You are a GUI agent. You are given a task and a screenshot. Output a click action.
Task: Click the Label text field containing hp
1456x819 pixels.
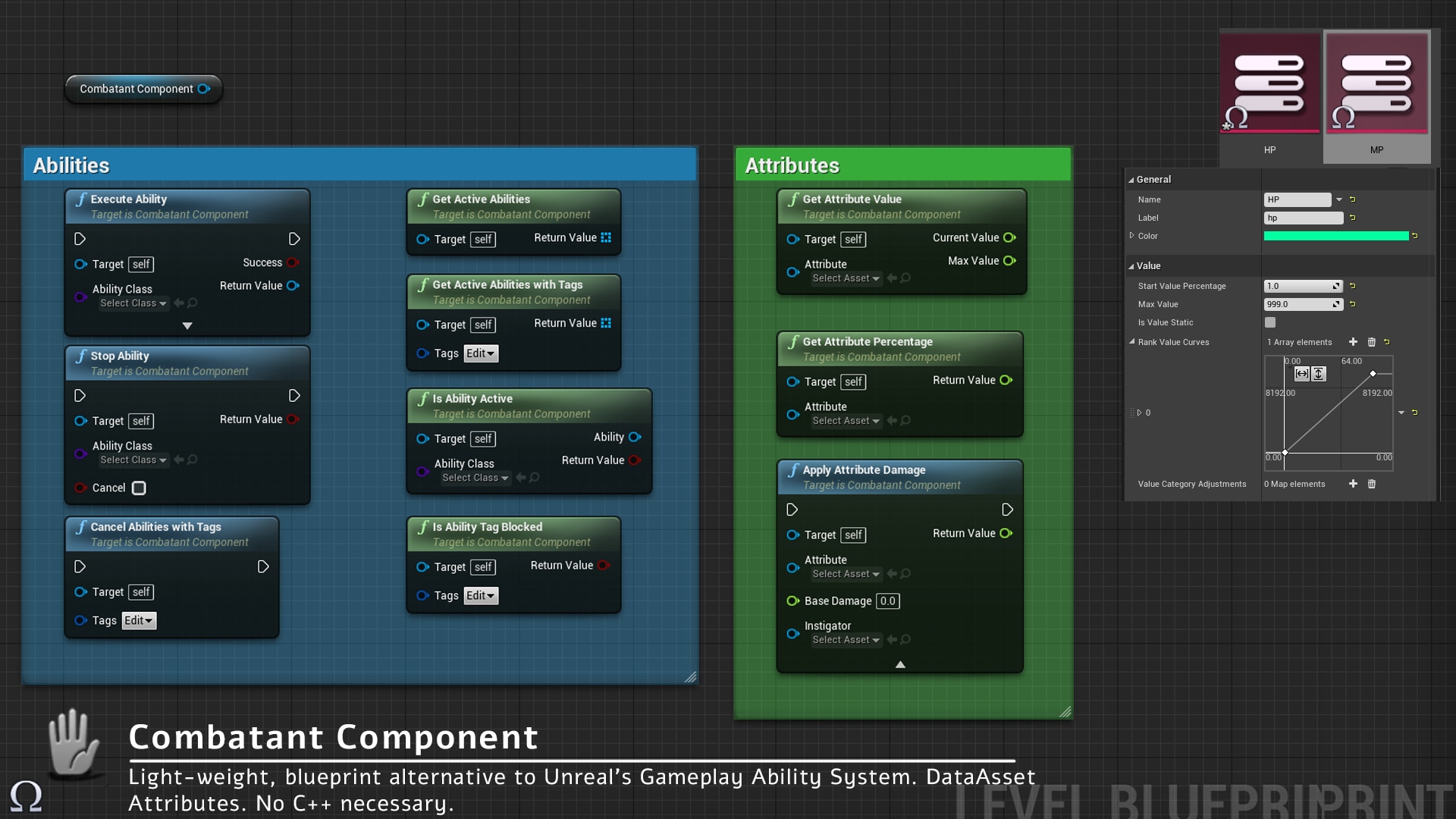tap(1304, 218)
